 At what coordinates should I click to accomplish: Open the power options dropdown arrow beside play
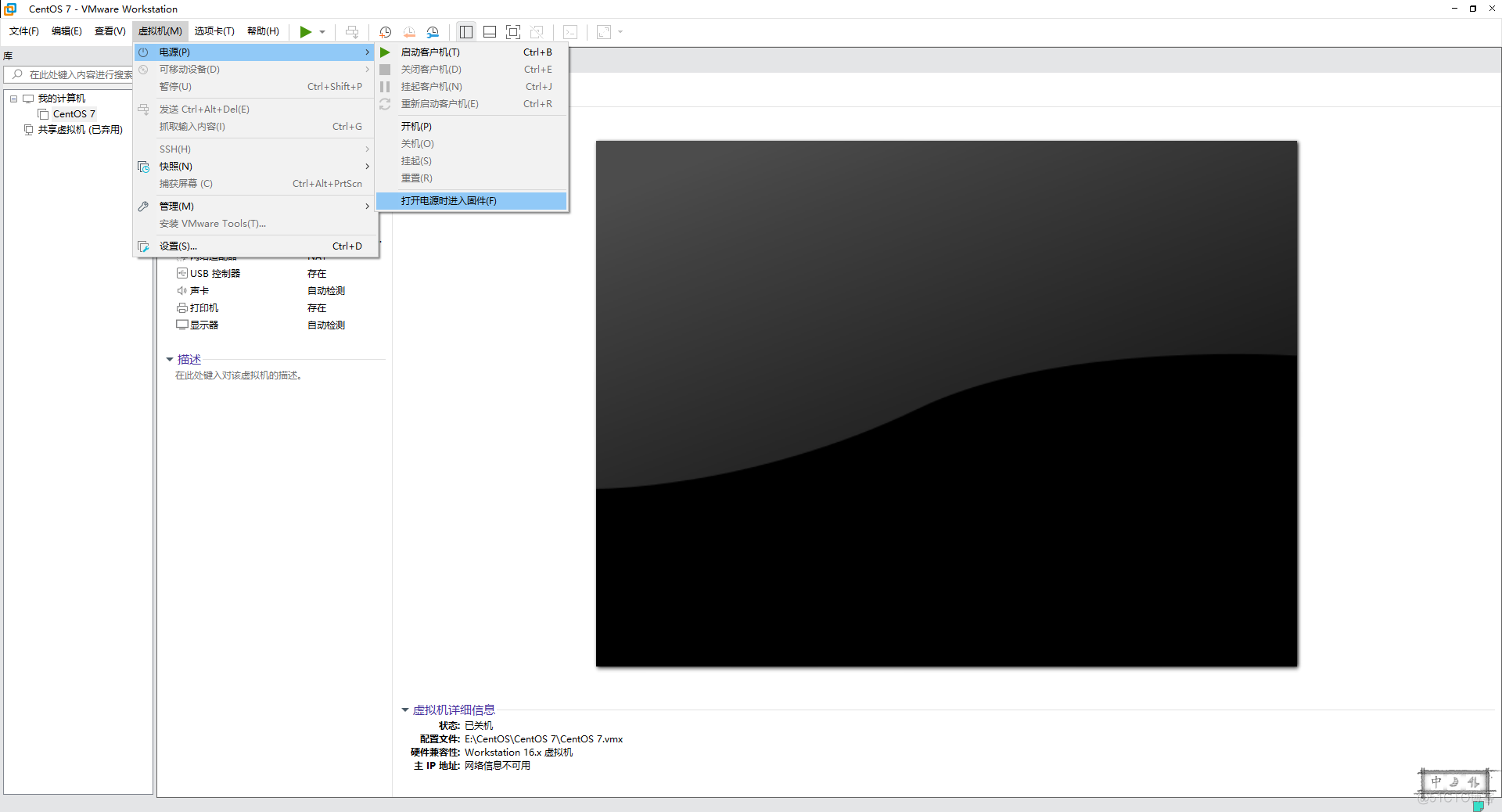coord(322,32)
